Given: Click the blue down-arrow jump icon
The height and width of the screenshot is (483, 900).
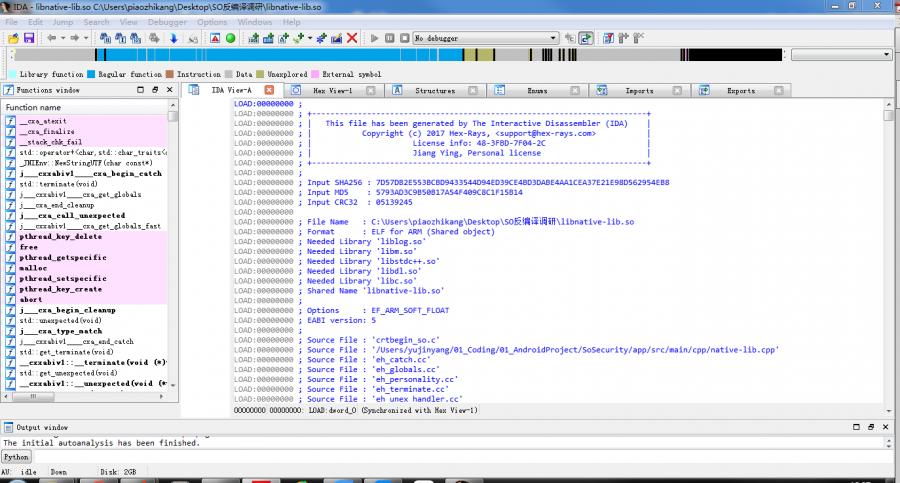Looking at the screenshot, I should (173, 38).
